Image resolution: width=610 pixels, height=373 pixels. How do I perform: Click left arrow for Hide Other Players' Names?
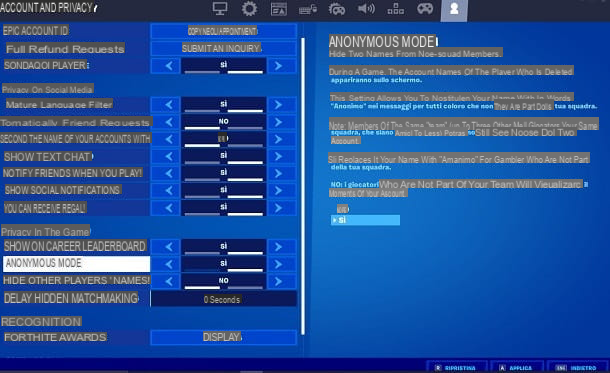tap(169, 281)
